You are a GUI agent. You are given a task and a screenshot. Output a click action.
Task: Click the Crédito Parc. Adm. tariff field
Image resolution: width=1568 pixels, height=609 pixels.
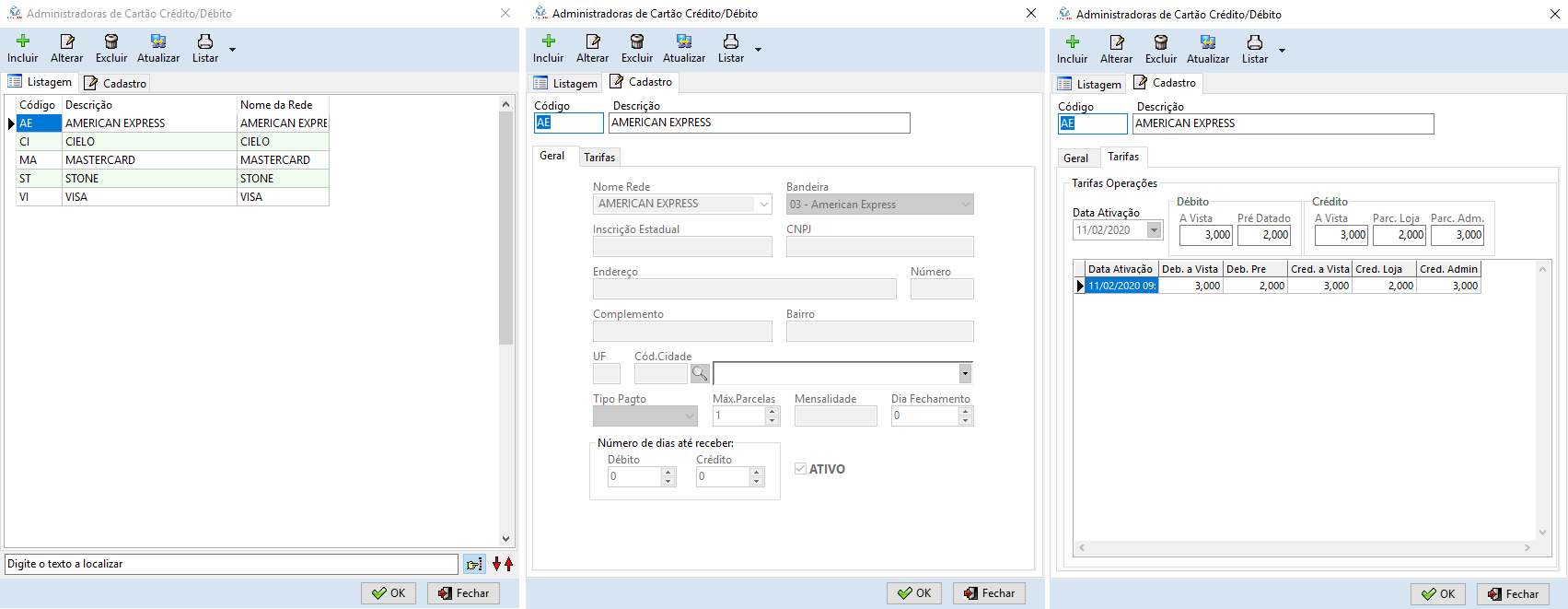coord(1458,235)
